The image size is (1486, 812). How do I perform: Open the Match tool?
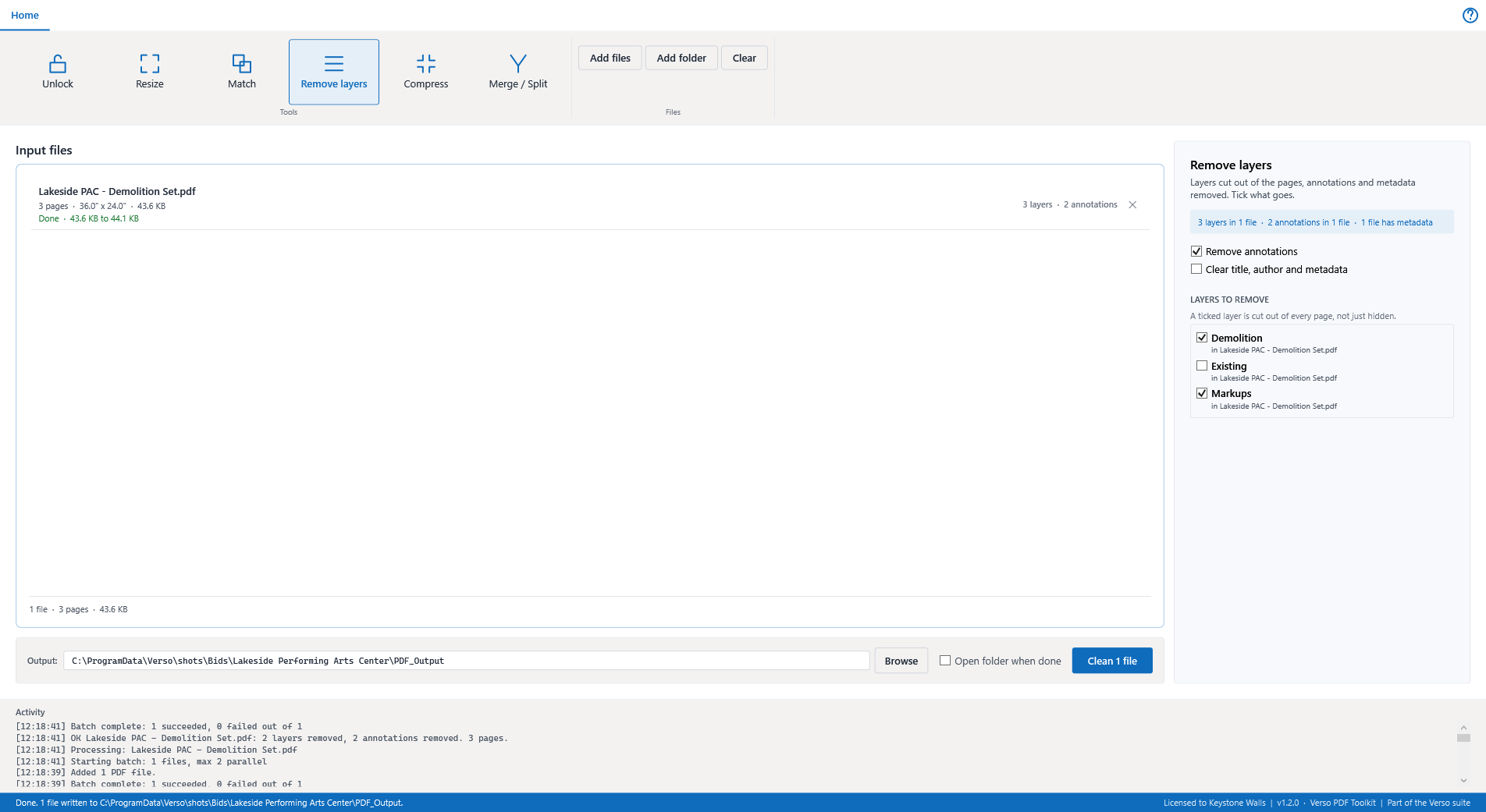click(x=242, y=72)
